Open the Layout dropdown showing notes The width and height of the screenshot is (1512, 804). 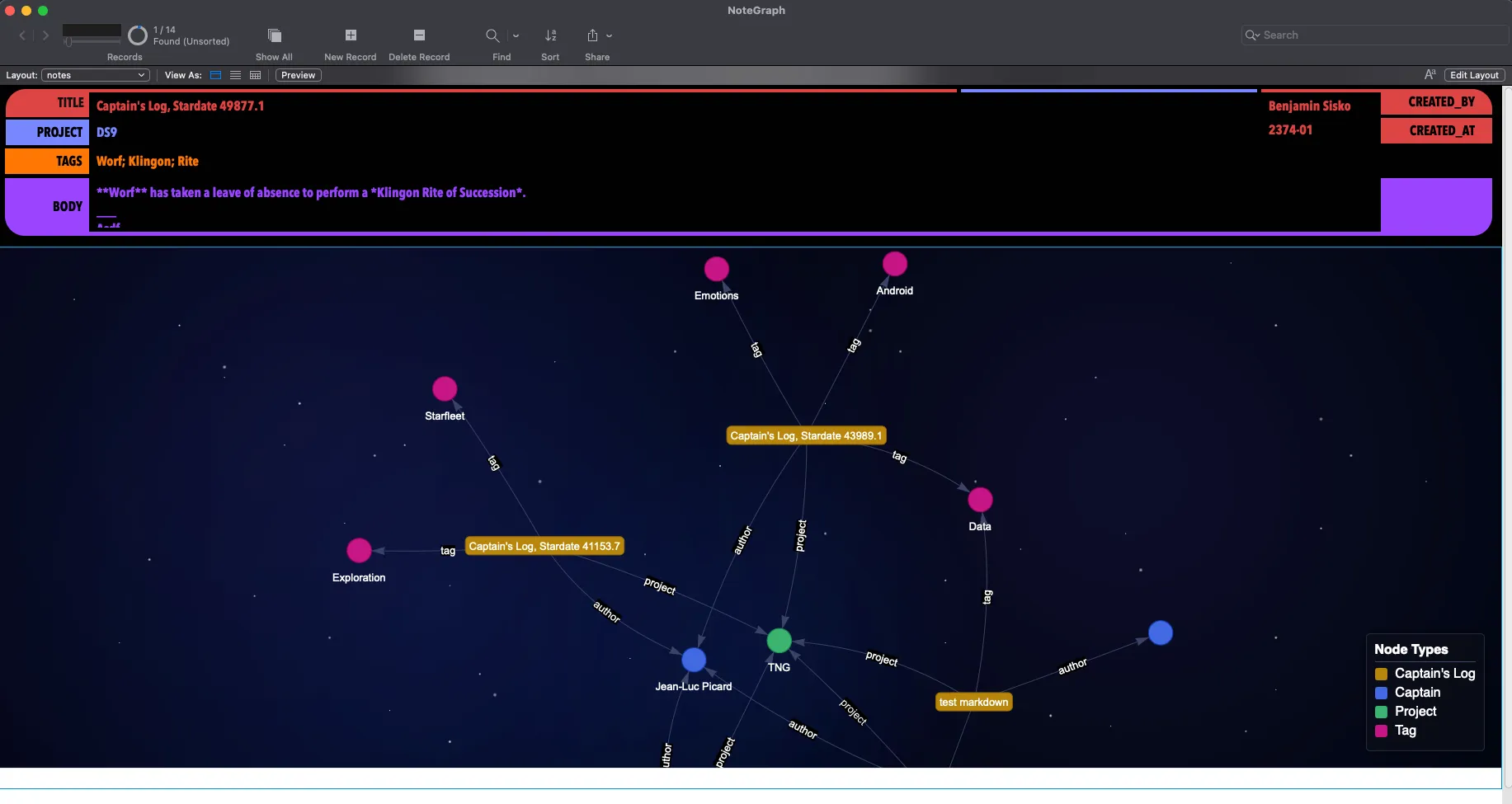[x=95, y=75]
